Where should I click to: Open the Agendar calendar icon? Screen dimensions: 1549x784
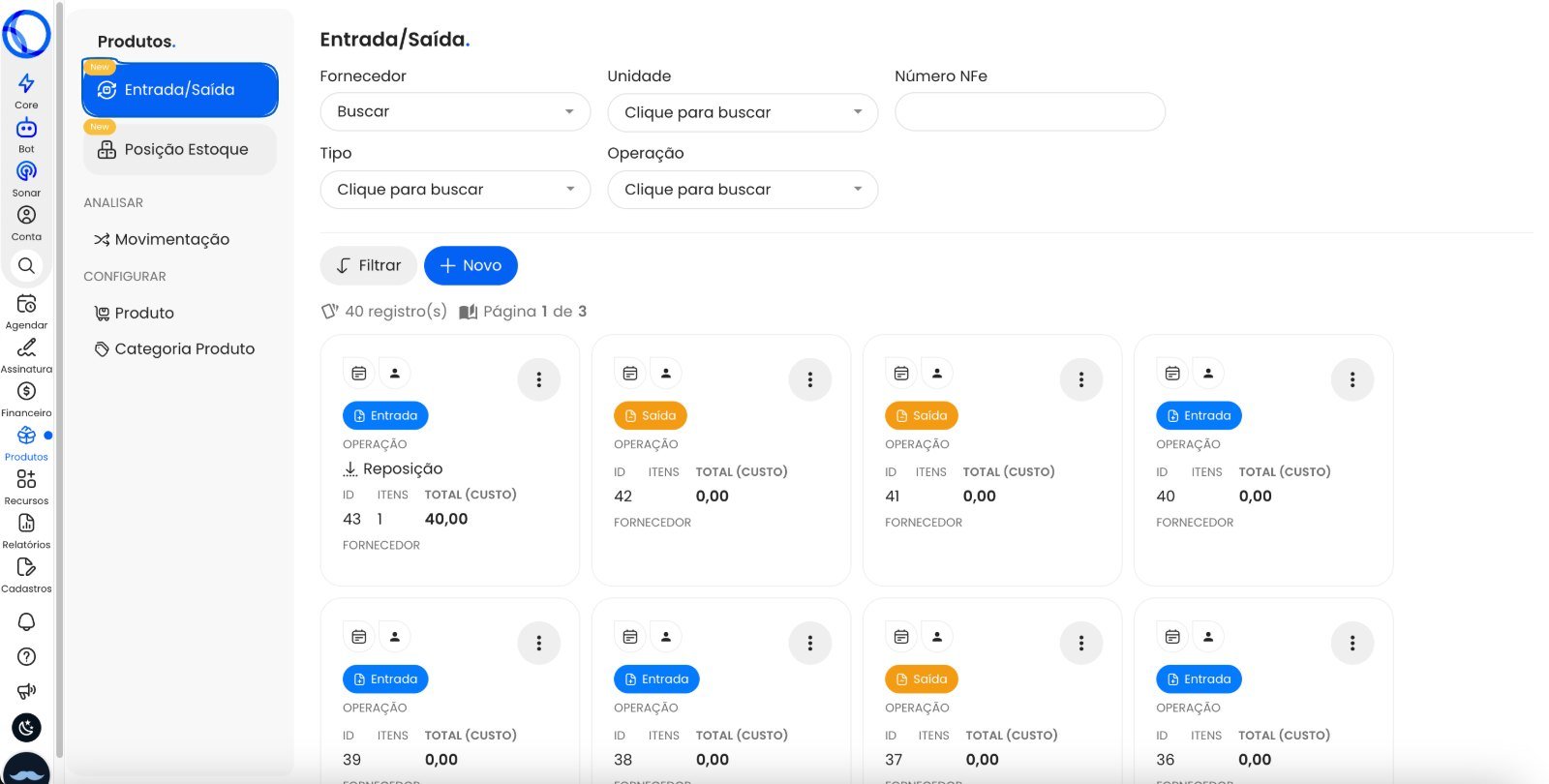pos(26,304)
